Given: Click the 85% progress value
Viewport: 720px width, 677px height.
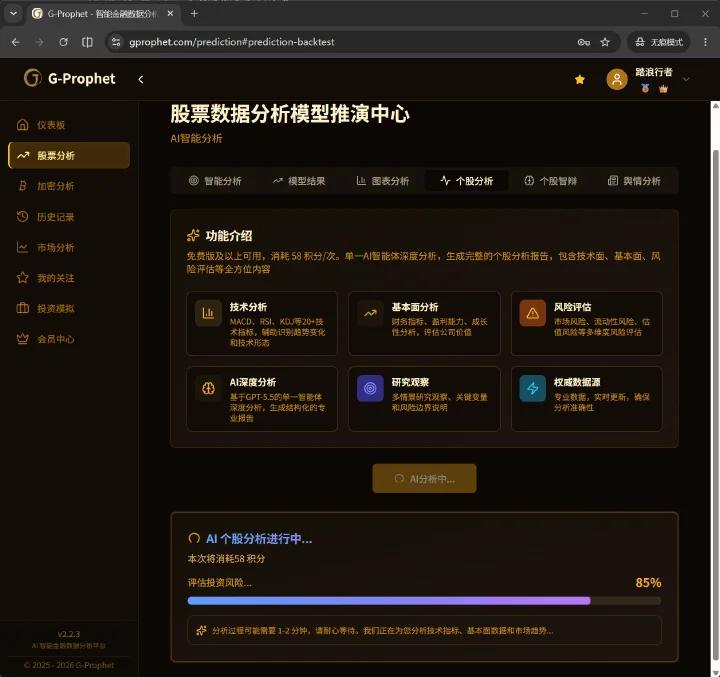Looking at the screenshot, I should tap(648, 583).
